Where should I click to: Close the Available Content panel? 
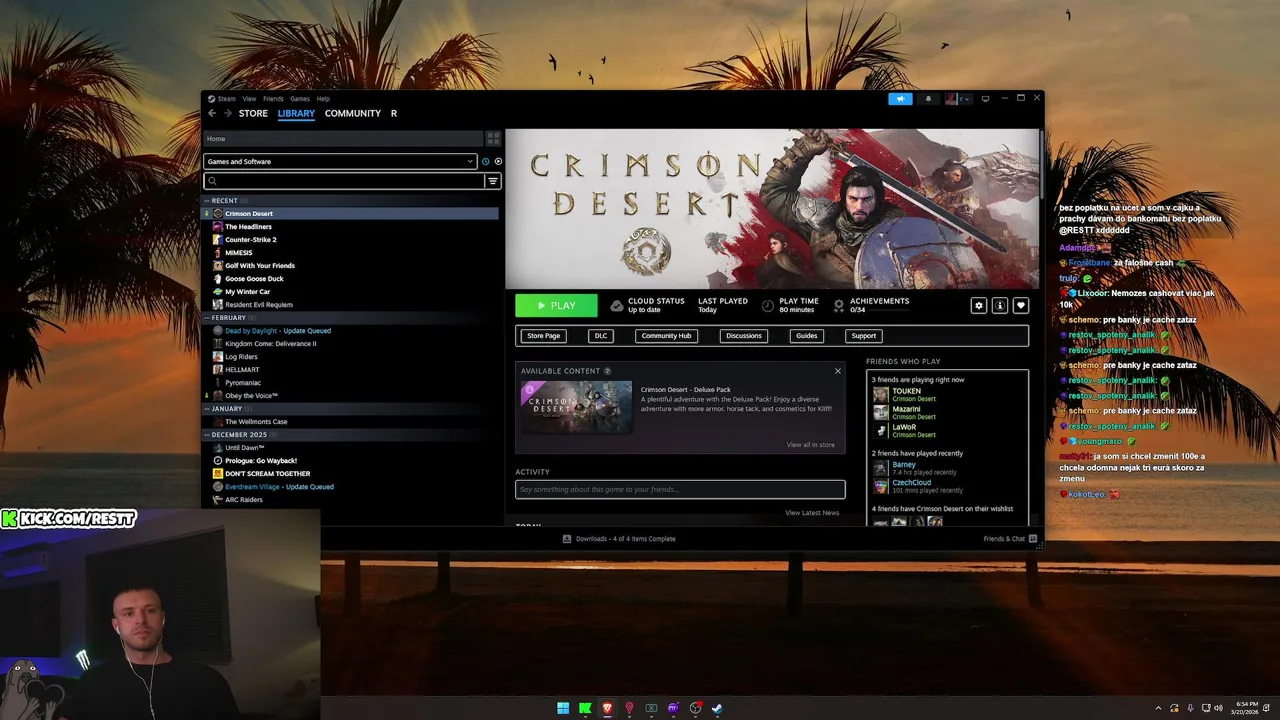point(838,371)
